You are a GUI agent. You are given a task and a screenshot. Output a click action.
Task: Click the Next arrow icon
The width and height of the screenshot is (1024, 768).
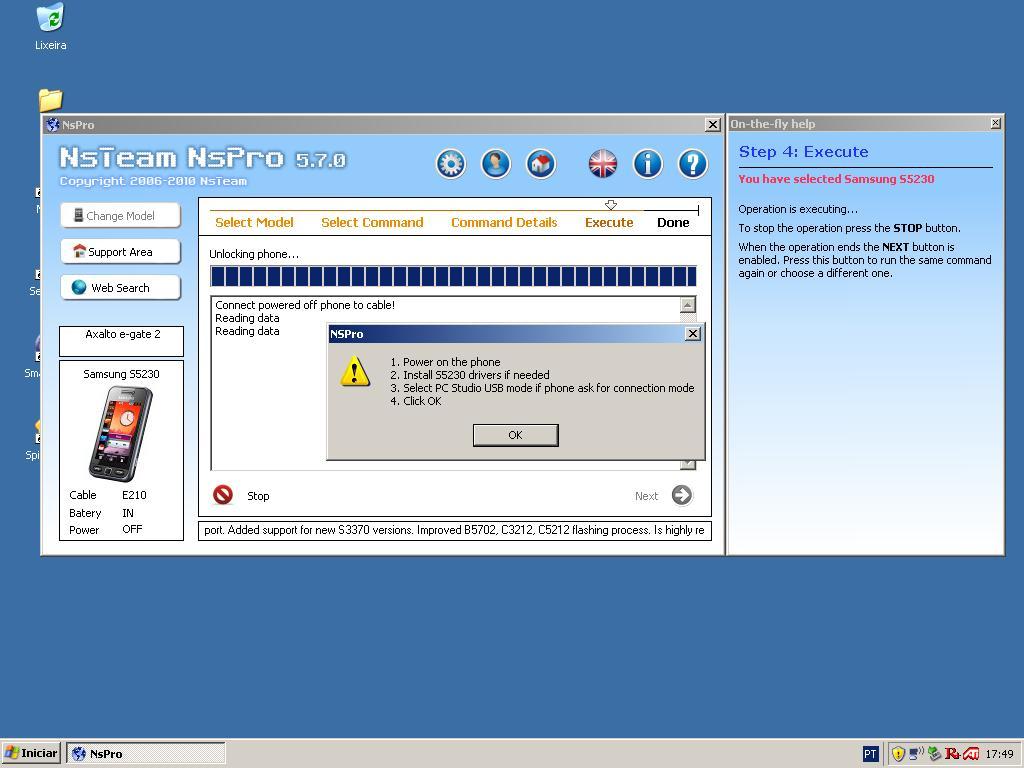tap(682, 495)
